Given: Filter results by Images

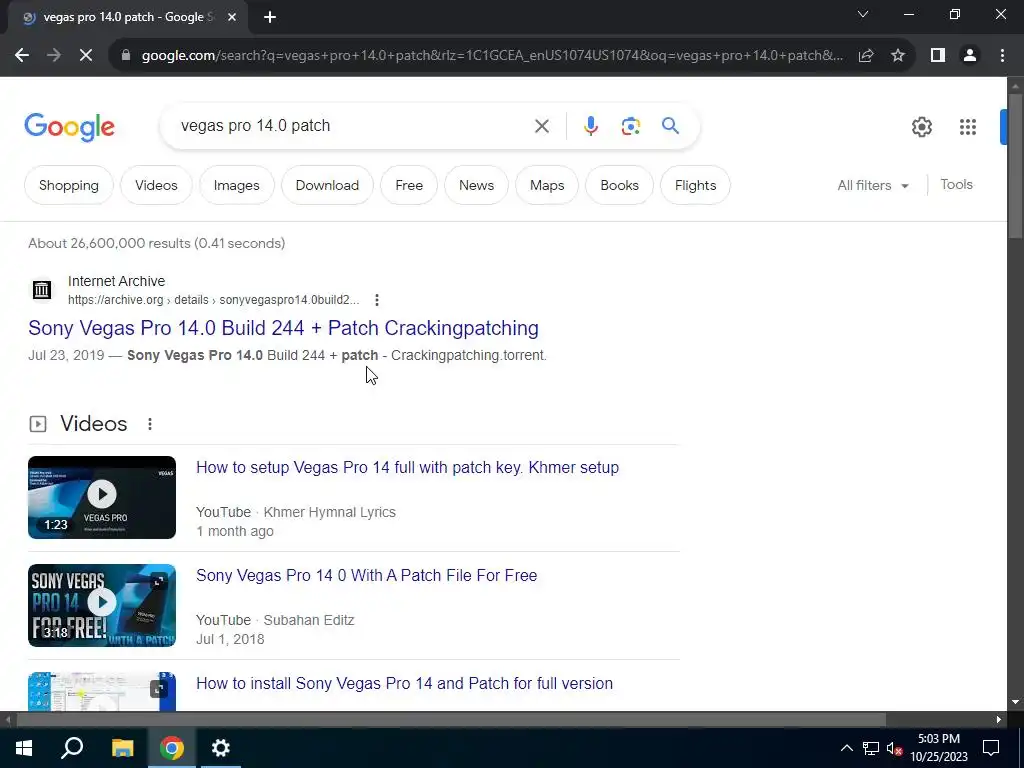Looking at the screenshot, I should coord(236,185).
